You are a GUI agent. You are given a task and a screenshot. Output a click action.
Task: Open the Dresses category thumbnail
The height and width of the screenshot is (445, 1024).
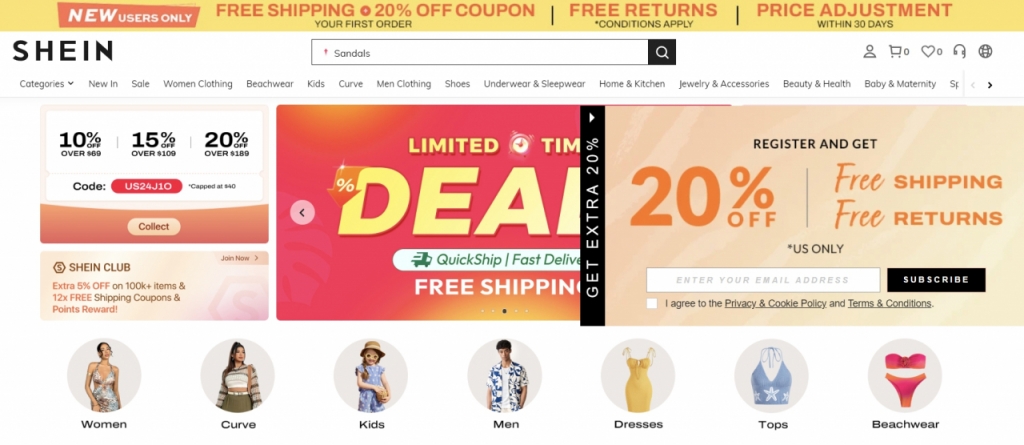(638, 384)
